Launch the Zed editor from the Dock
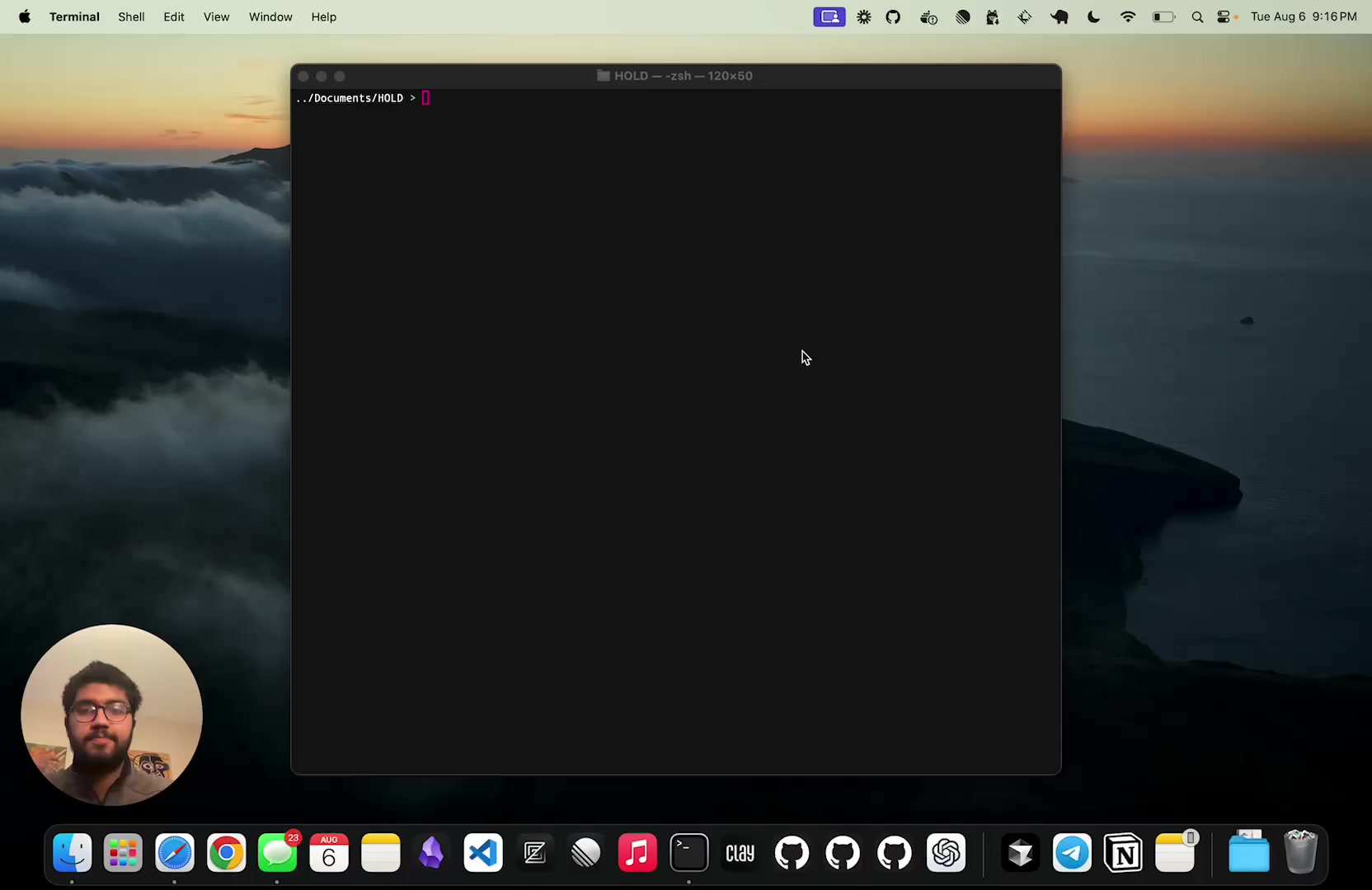This screenshot has width=1372, height=890. tap(534, 853)
